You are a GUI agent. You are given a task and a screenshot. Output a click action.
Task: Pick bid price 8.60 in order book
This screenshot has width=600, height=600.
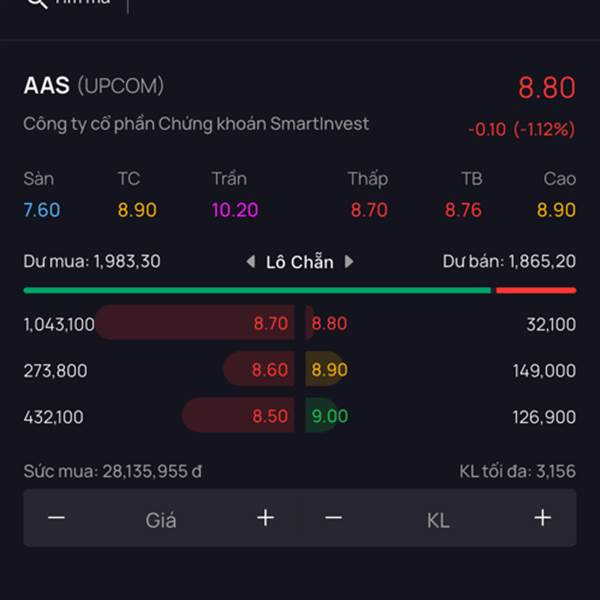tap(270, 370)
